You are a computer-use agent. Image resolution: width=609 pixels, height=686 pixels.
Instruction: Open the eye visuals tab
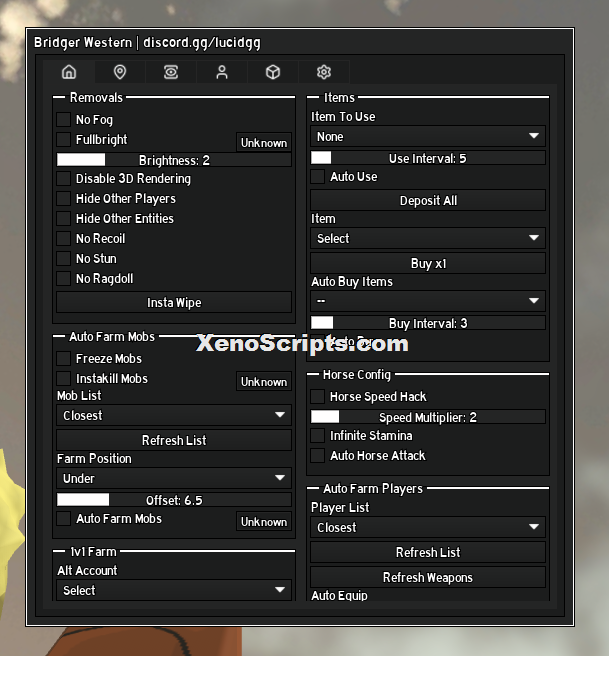coord(171,72)
